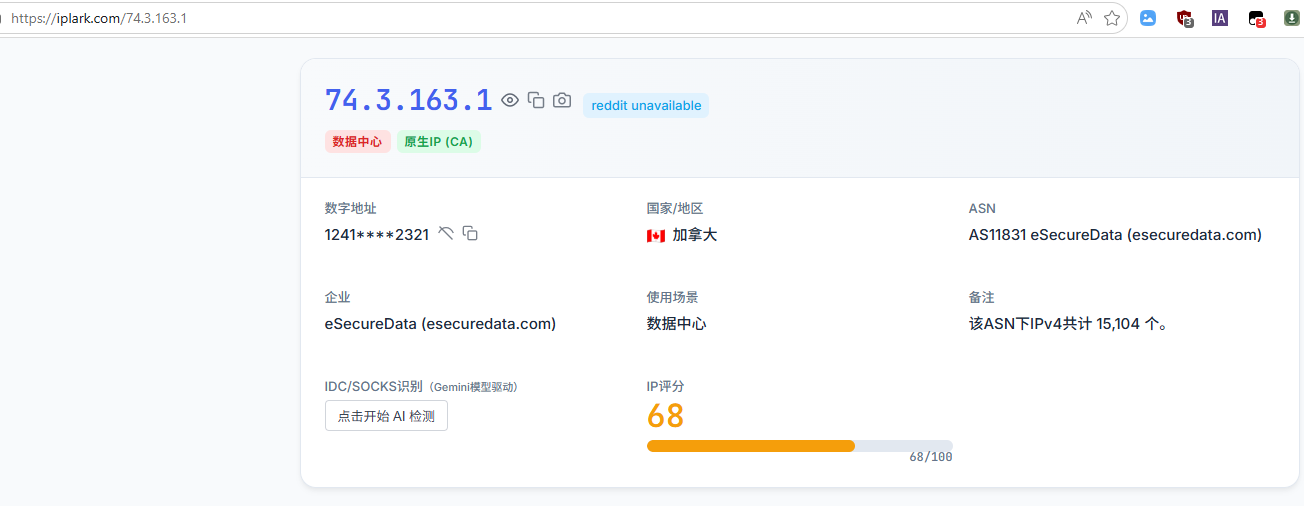Viewport: 1304px width, 506px height.
Task: Open the blue image extension icon
Action: 1148,18
